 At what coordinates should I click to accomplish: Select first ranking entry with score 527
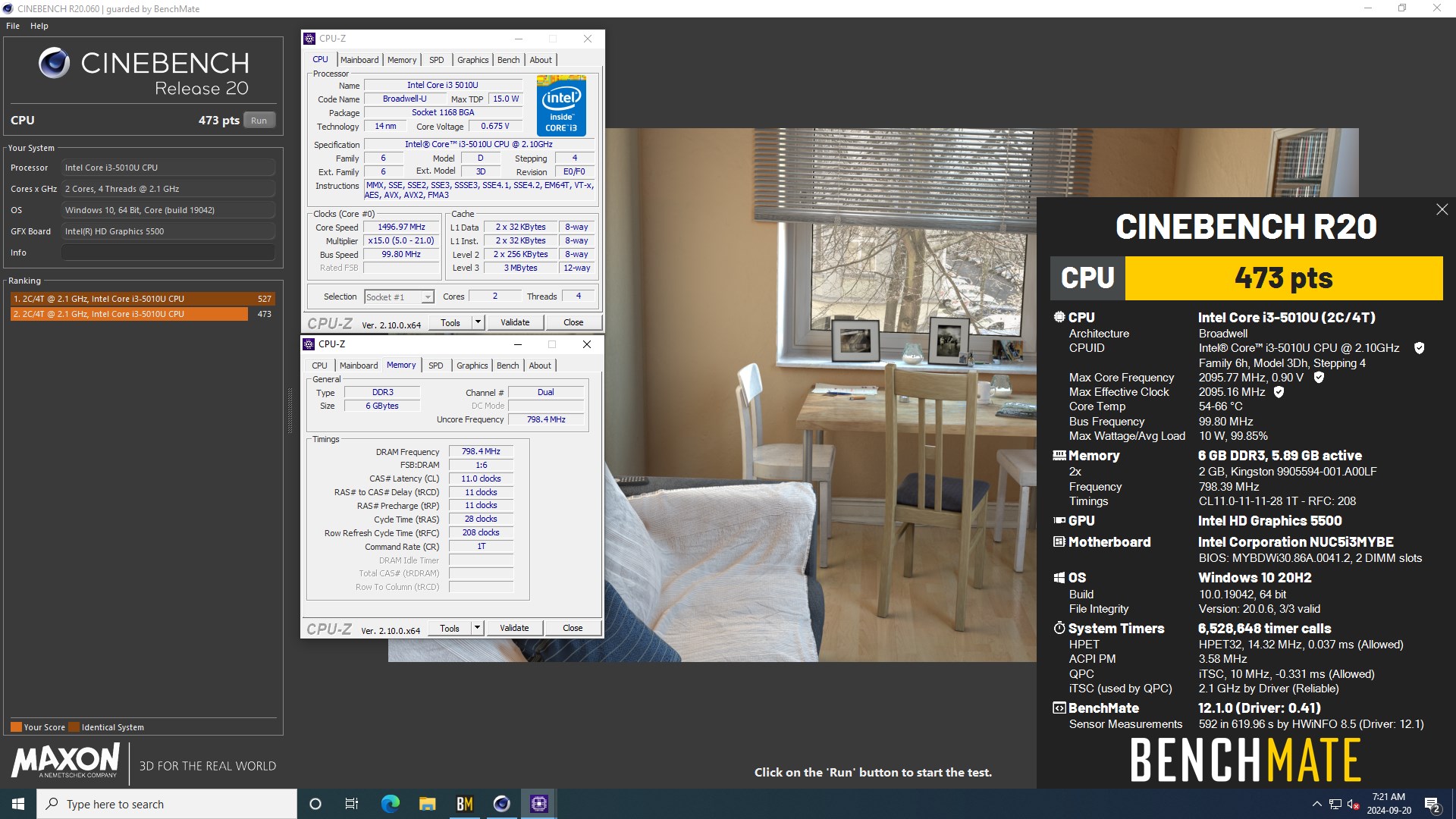[143, 299]
